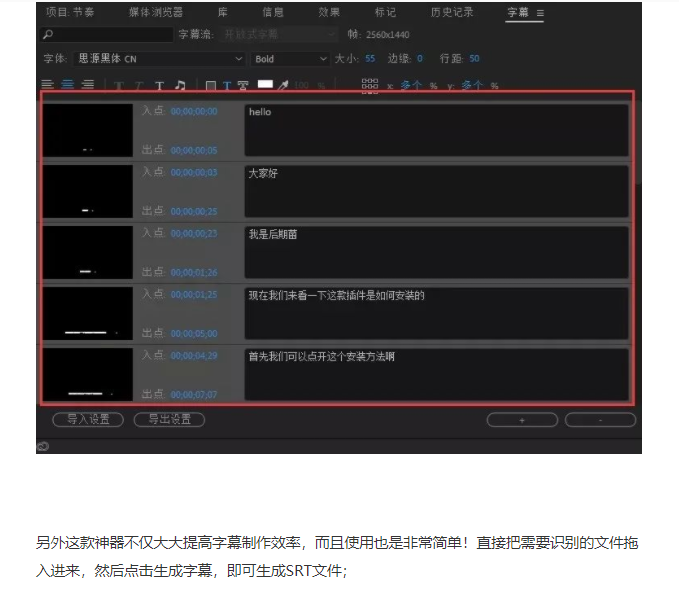Edit hello caption text box
This screenshot has width=679, height=602.
click(436, 130)
